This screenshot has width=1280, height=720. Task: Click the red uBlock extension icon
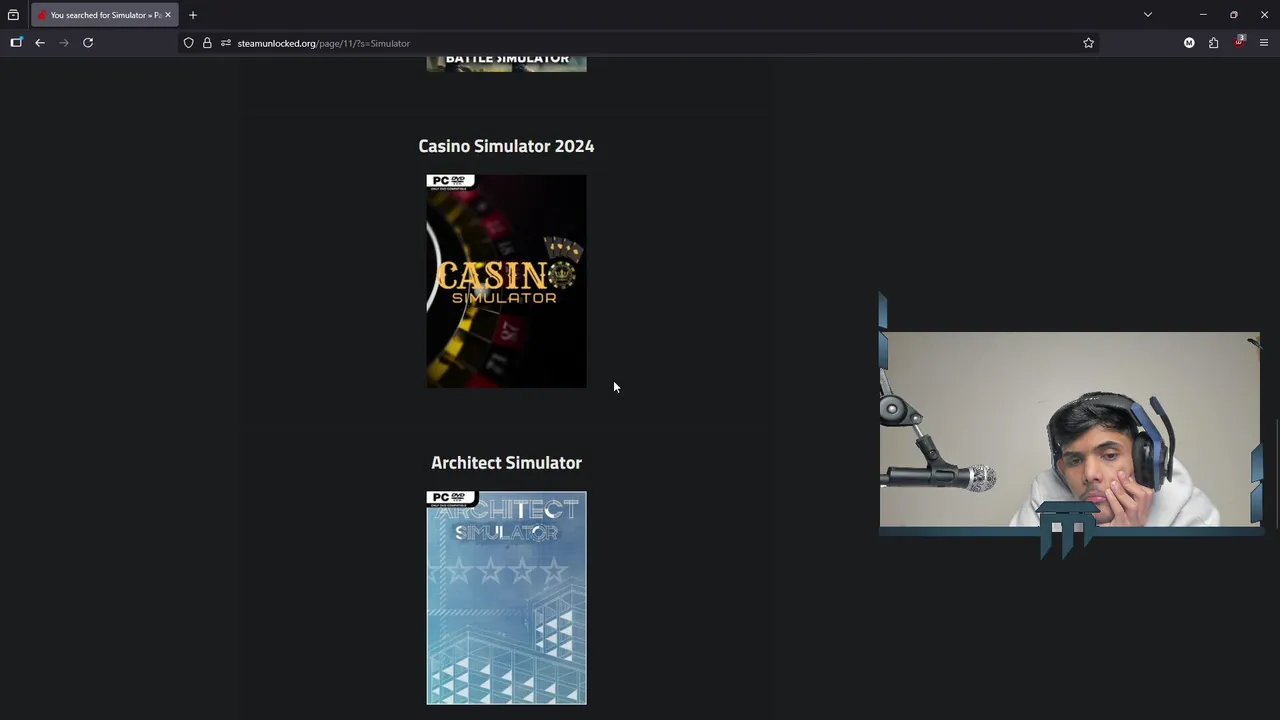(x=1239, y=43)
